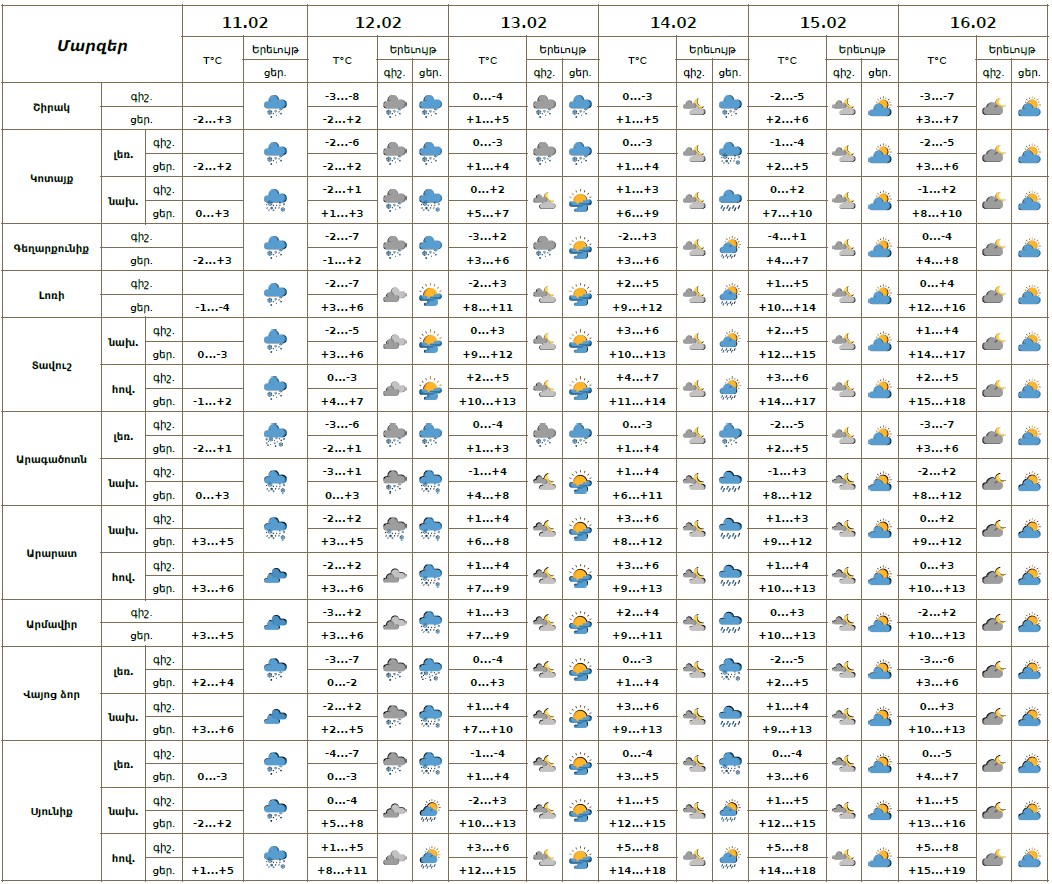Screen dimensions: 1052x884
Task: Click Արմավիր's daytime rain icon for 14.02
Action: [x=730, y=624]
